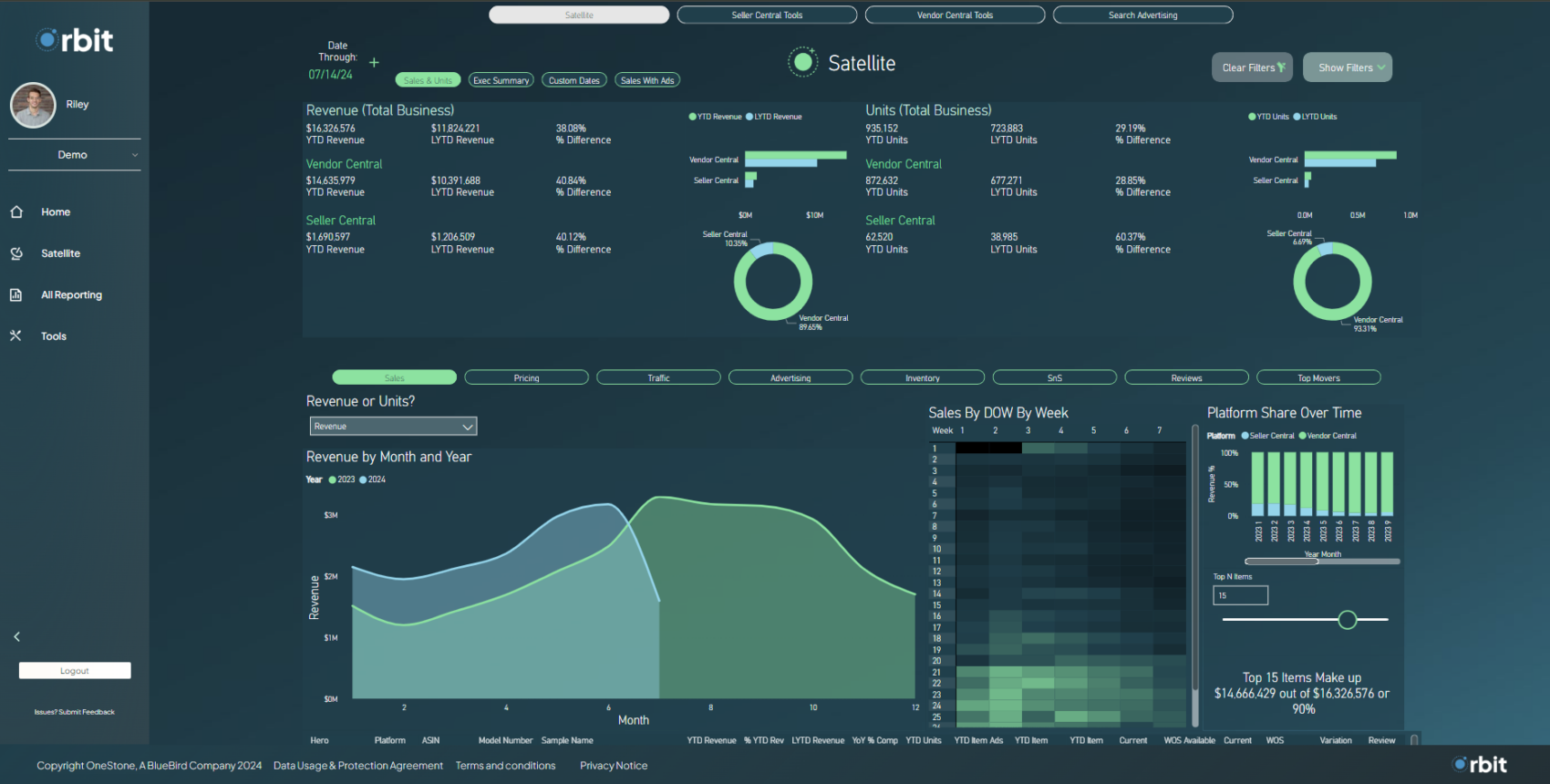Screen dimensions: 1550x784
Task: Click the Tools wrench icon
Action: pyautogui.click(x=15, y=335)
